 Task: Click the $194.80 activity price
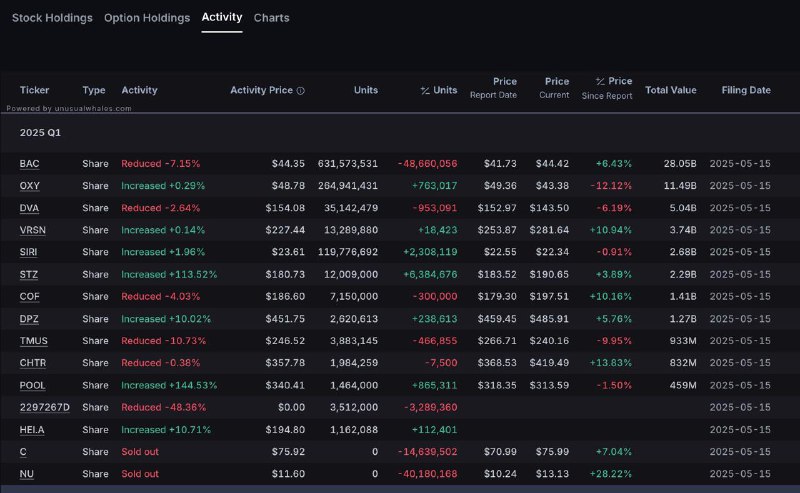pyautogui.click(x=285, y=430)
